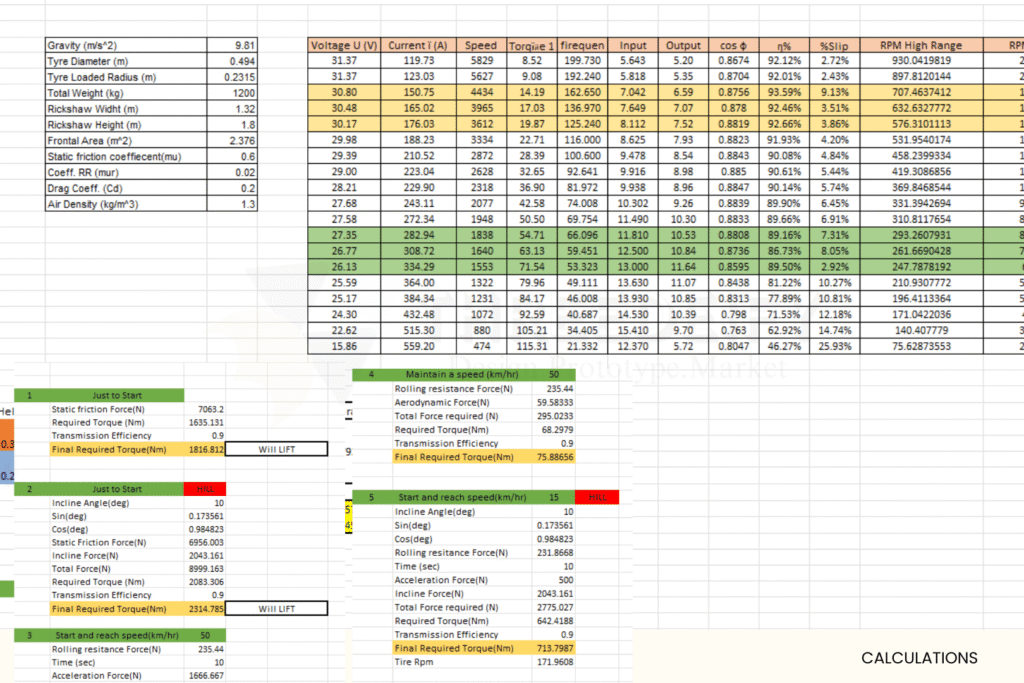
Task: Select the highlighted voltage cell 30.80
Action: [344, 92]
